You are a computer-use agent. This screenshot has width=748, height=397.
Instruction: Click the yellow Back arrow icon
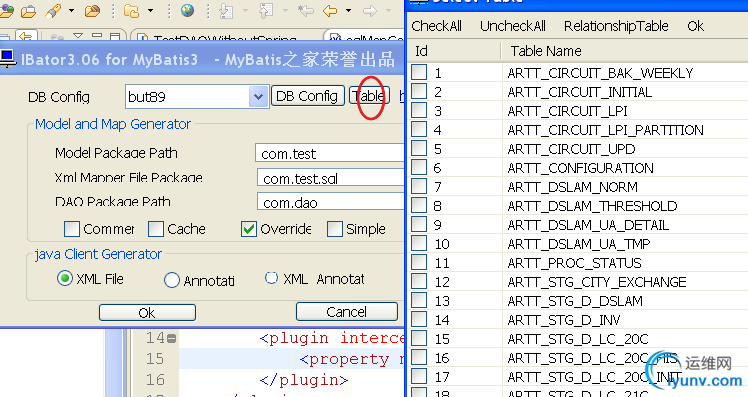pos(330,10)
